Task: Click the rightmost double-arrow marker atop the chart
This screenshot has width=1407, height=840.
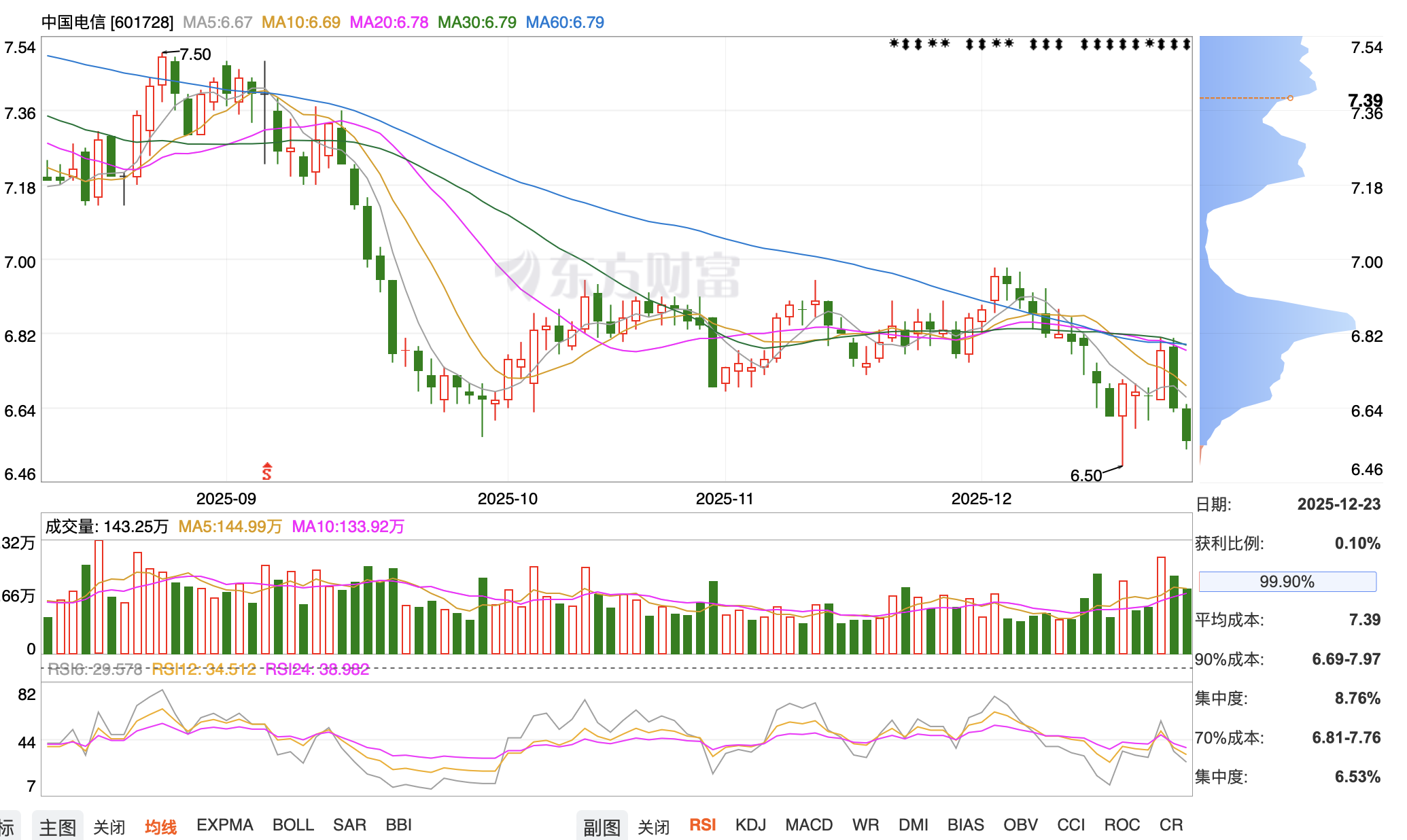Action: 1186,44
